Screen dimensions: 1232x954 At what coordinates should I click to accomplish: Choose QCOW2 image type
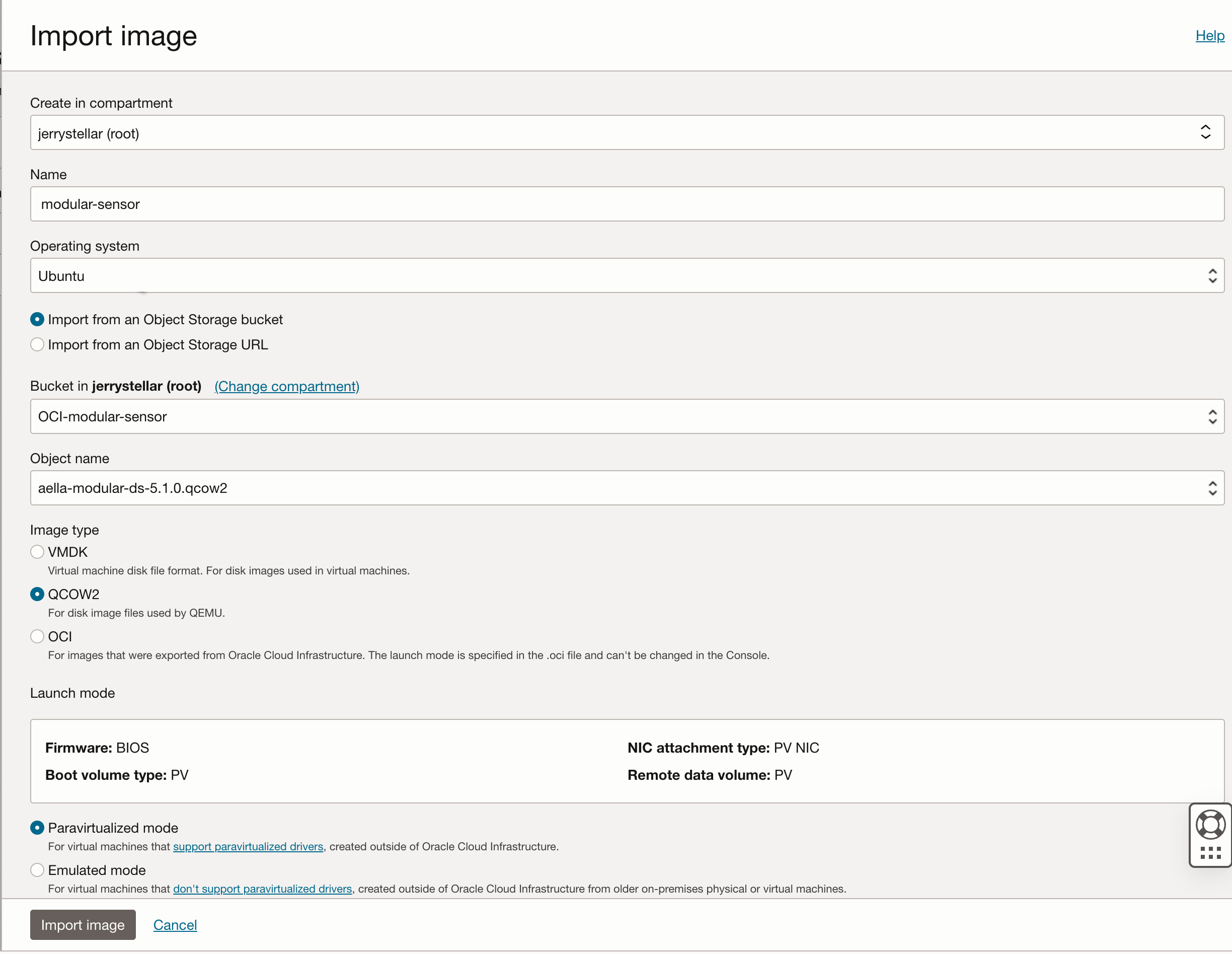click(37, 594)
